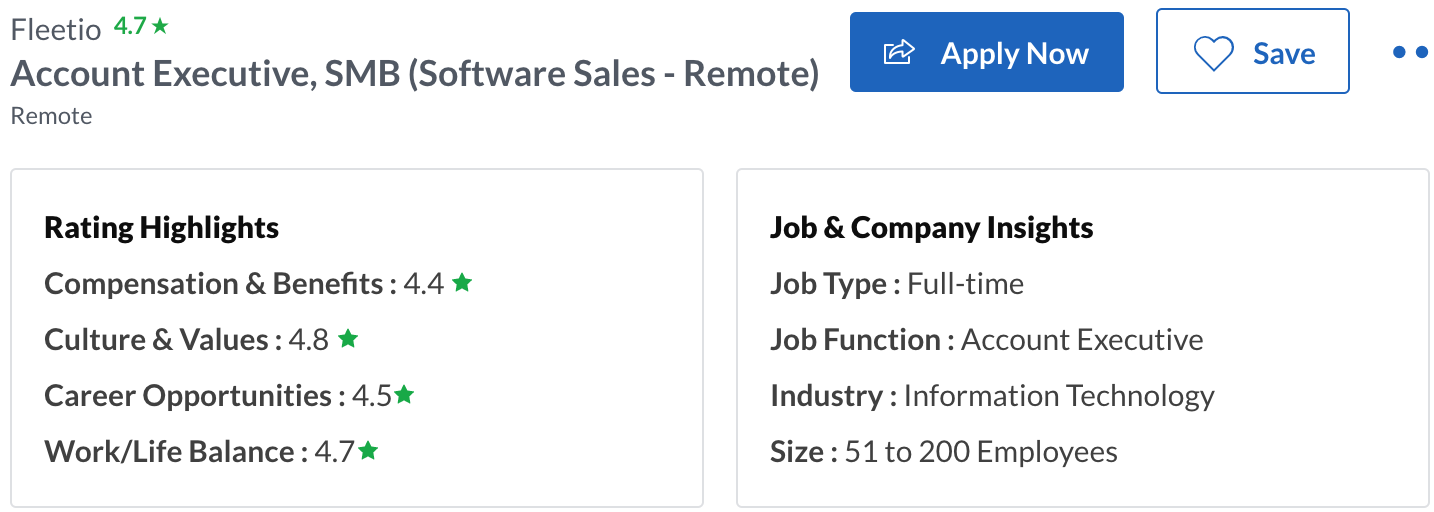Click the Apply Now button
This screenshot has width=1434, height=512.
(x=986, y=52)
